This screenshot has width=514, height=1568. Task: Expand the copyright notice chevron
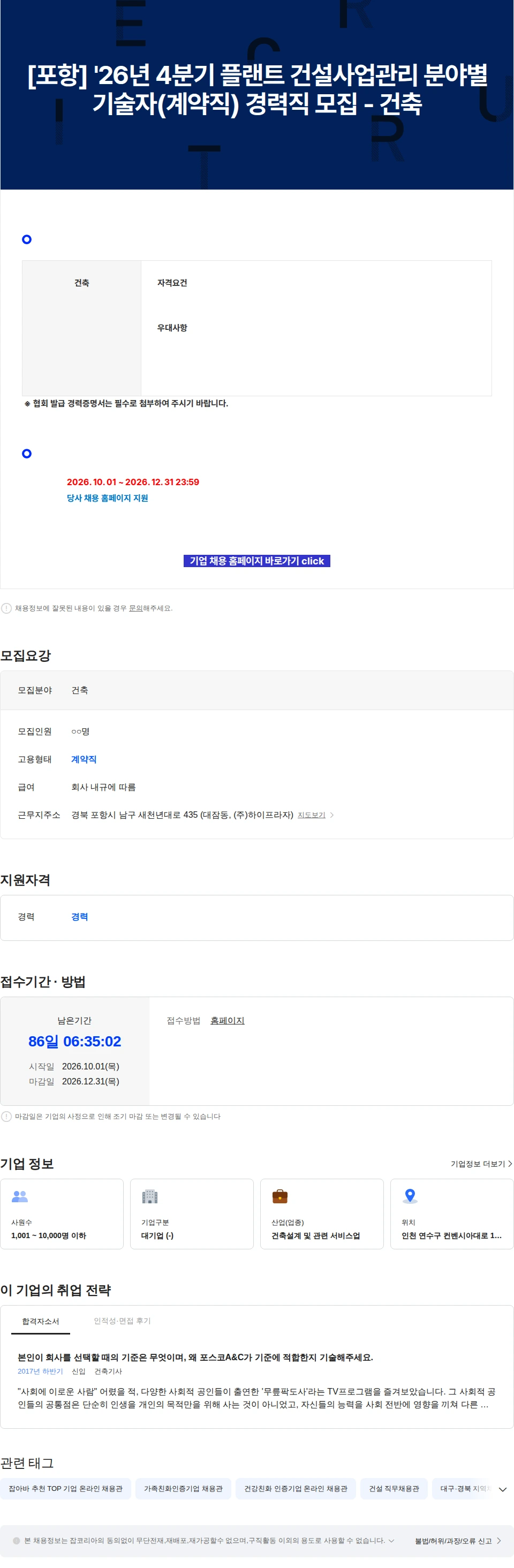pos(391,1540)
